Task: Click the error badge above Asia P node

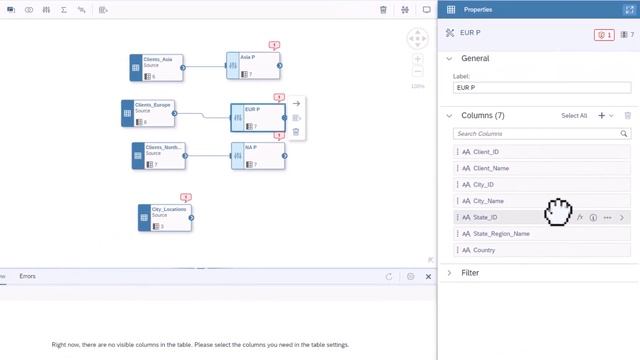Action: [274, 45]
